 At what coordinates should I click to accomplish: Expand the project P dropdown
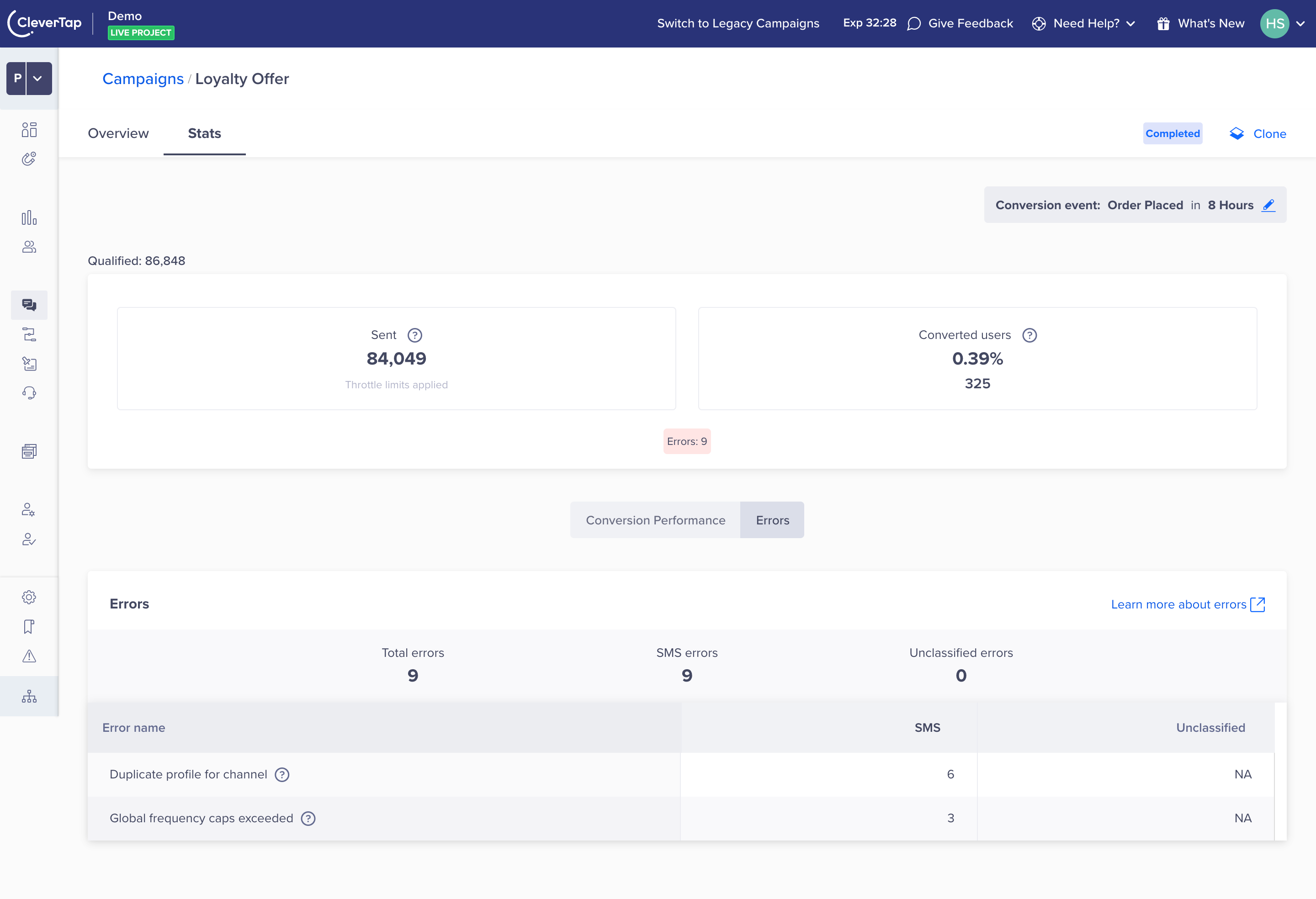[37, 78]
